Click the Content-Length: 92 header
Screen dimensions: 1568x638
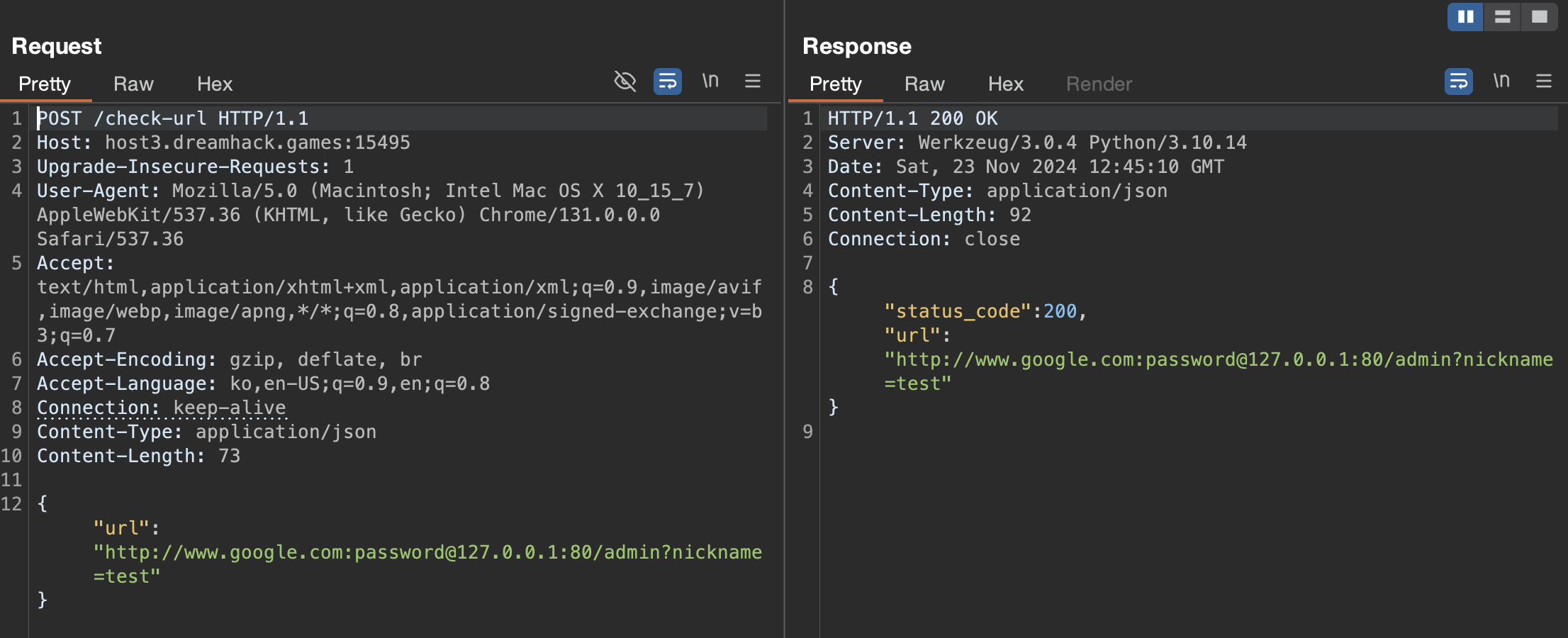pyautogui.click(x=929, y=215)
